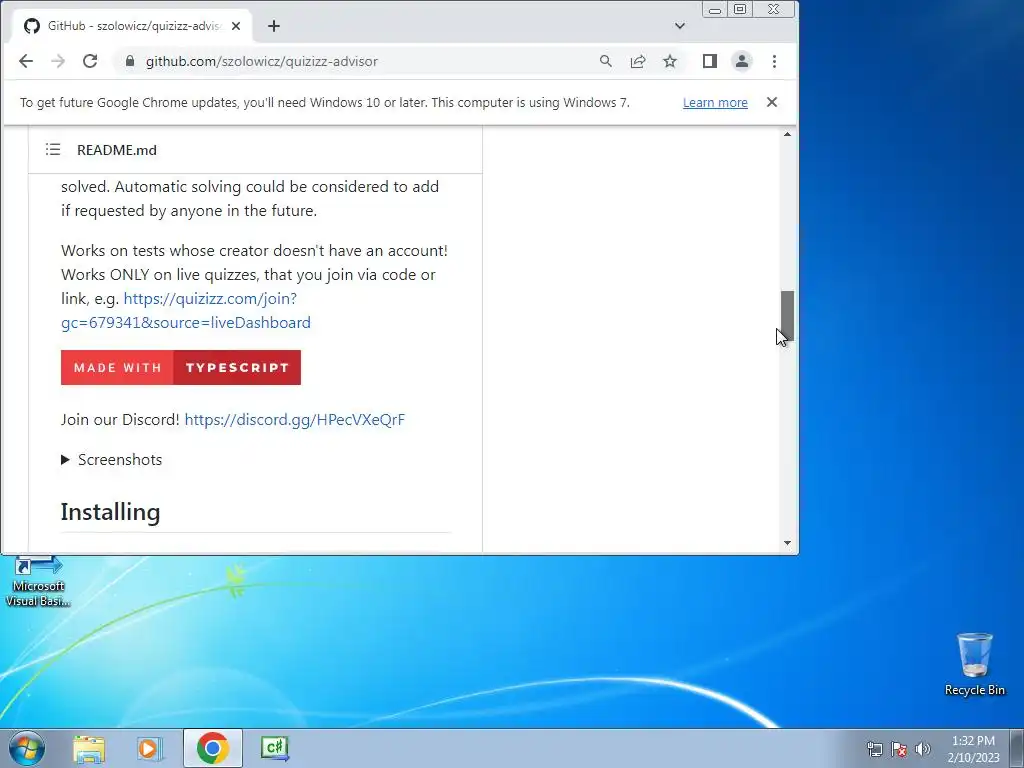Select the GitHub szolowicz/quizizz-advisor tab
The height and width of the screenshot is (768, 1024).
pyautogui.click(x=132, y=26)
